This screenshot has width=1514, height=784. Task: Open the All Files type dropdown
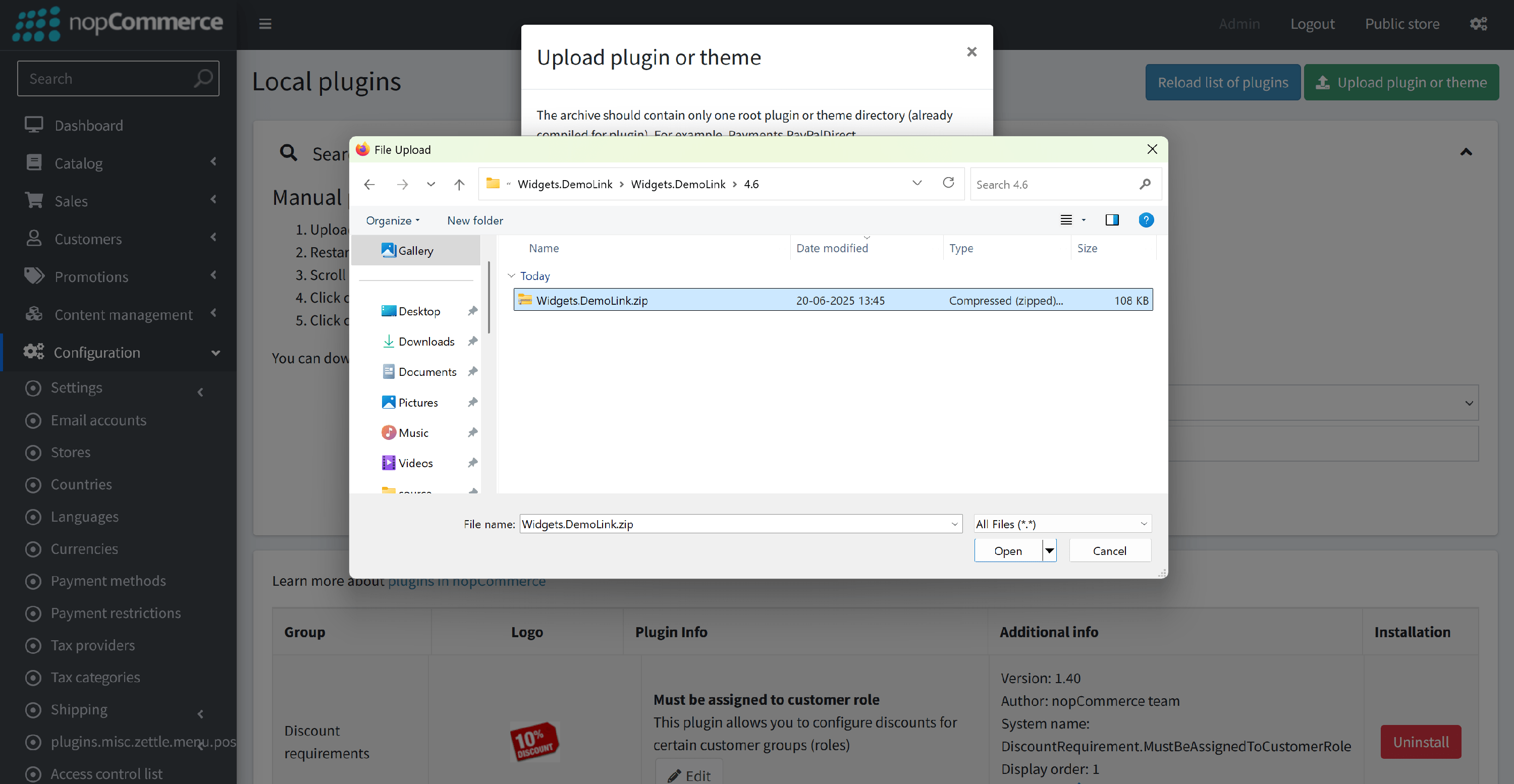[1061, 524]
